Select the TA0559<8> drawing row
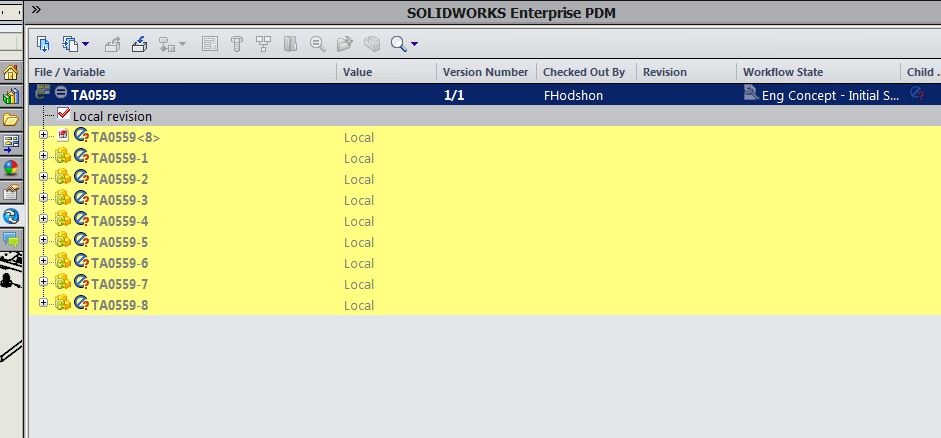Screen dimensions: 941x438 click(x=485, y=137)
